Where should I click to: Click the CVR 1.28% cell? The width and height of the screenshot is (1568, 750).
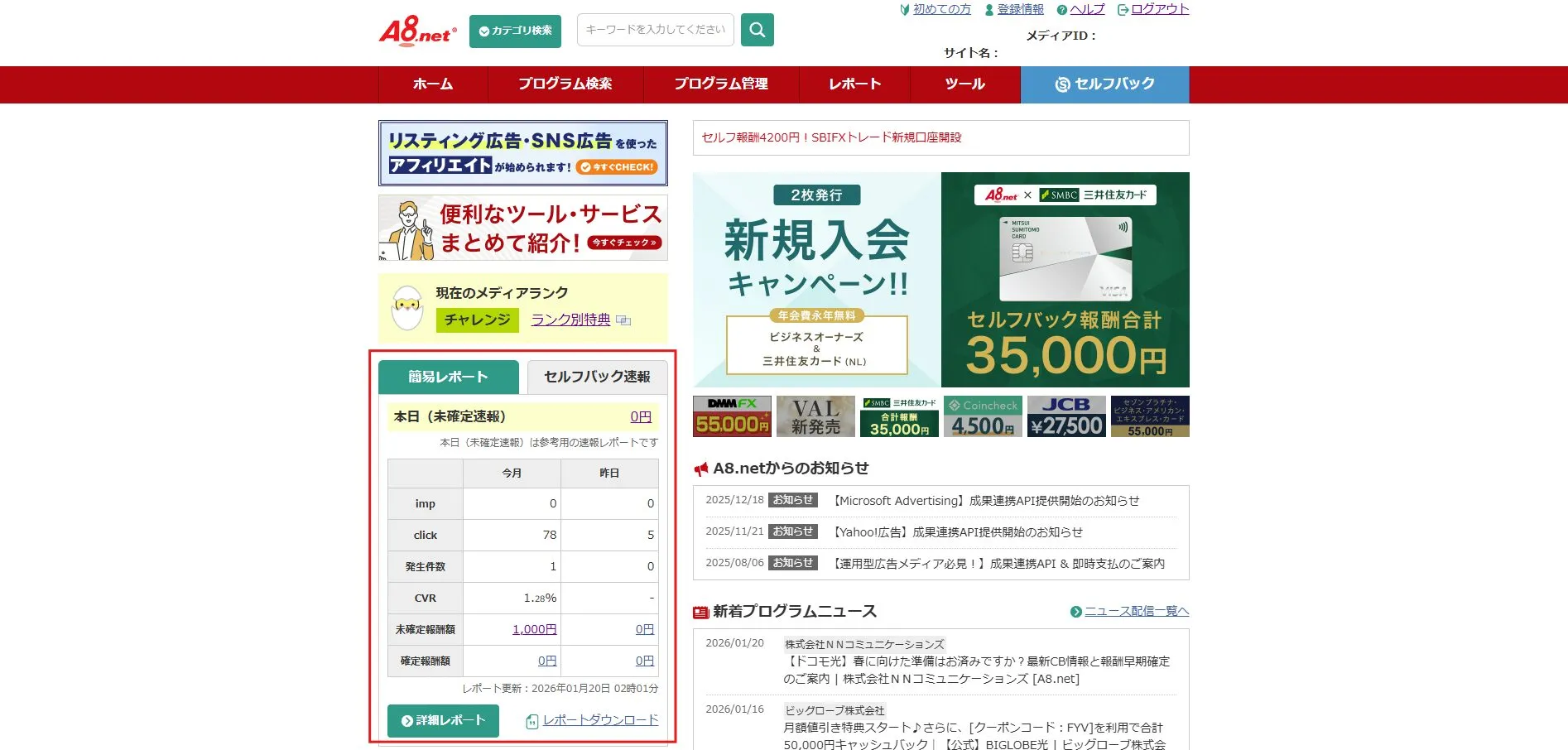[x=512, y=598]
